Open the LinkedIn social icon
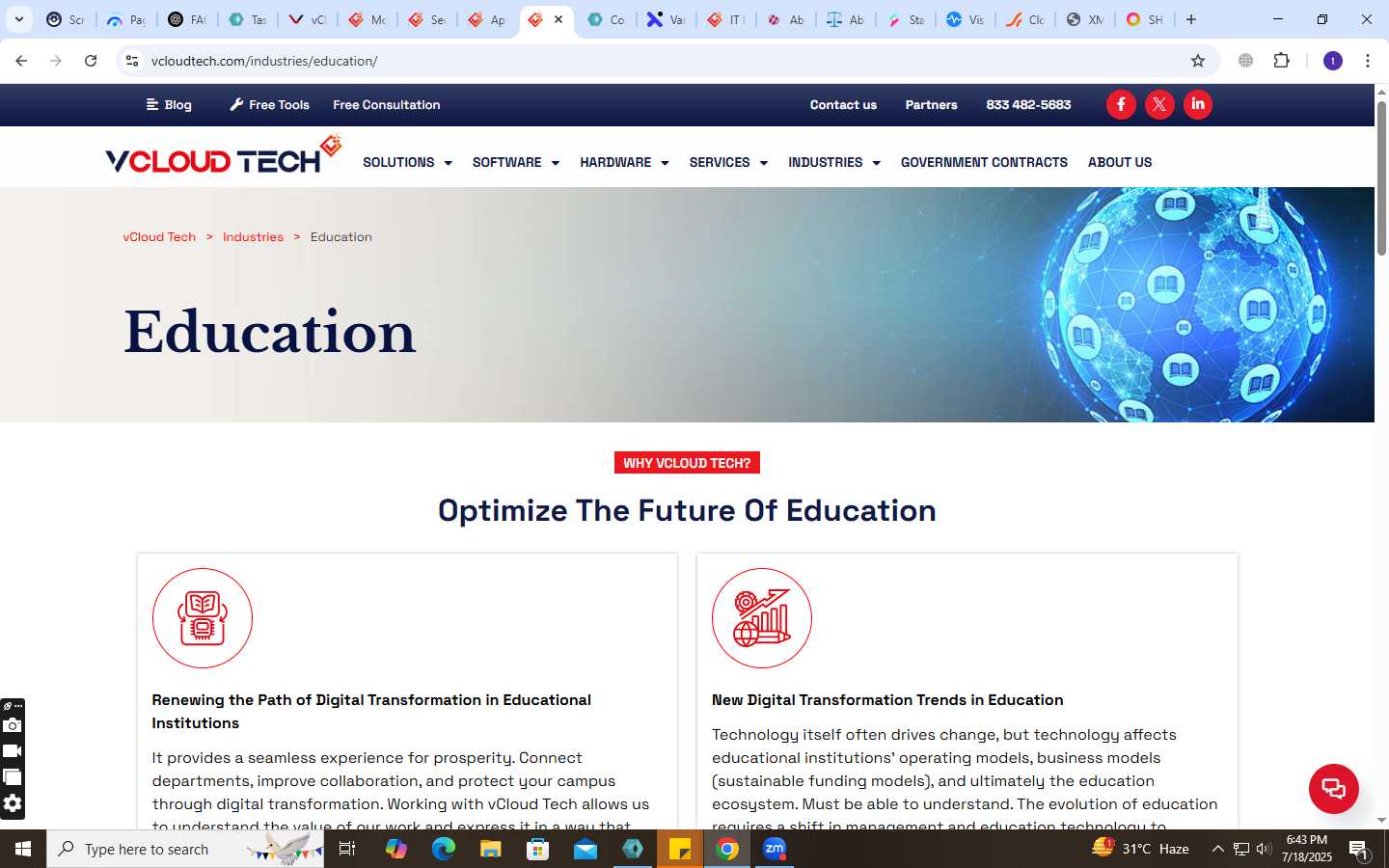1389x868 pixels. coord(1198,104)
